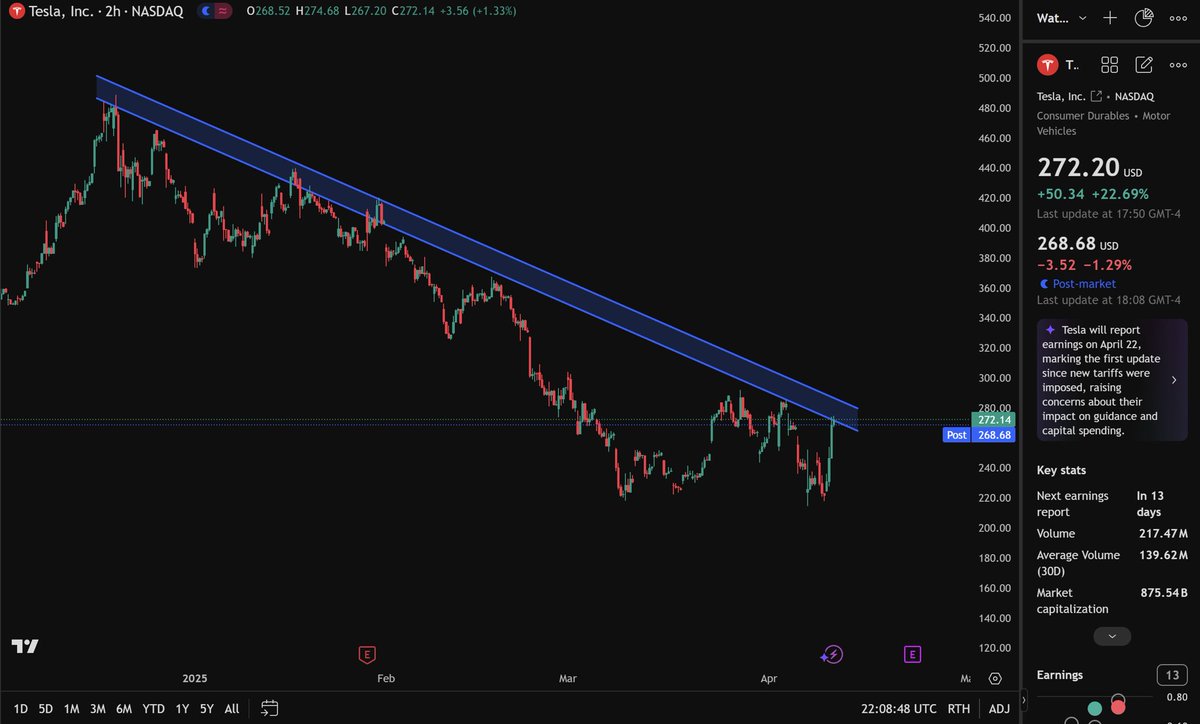Viewport: 1200px width, 724px height.
Task: Select the YTD time range tab
Action: [x=153, y=708]
